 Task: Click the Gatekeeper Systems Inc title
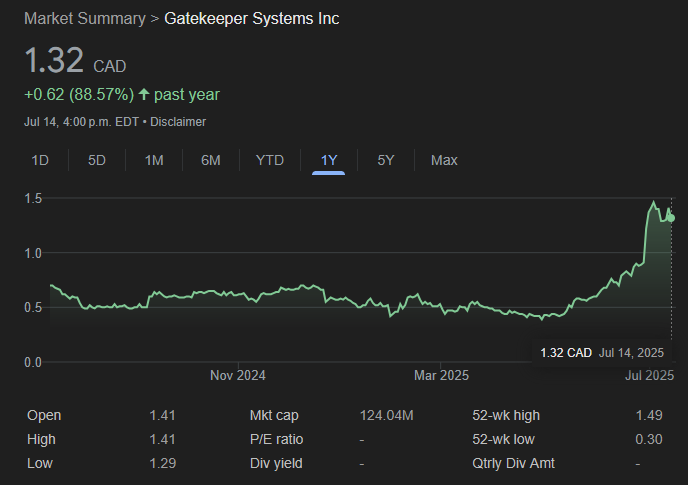[252, 18]
